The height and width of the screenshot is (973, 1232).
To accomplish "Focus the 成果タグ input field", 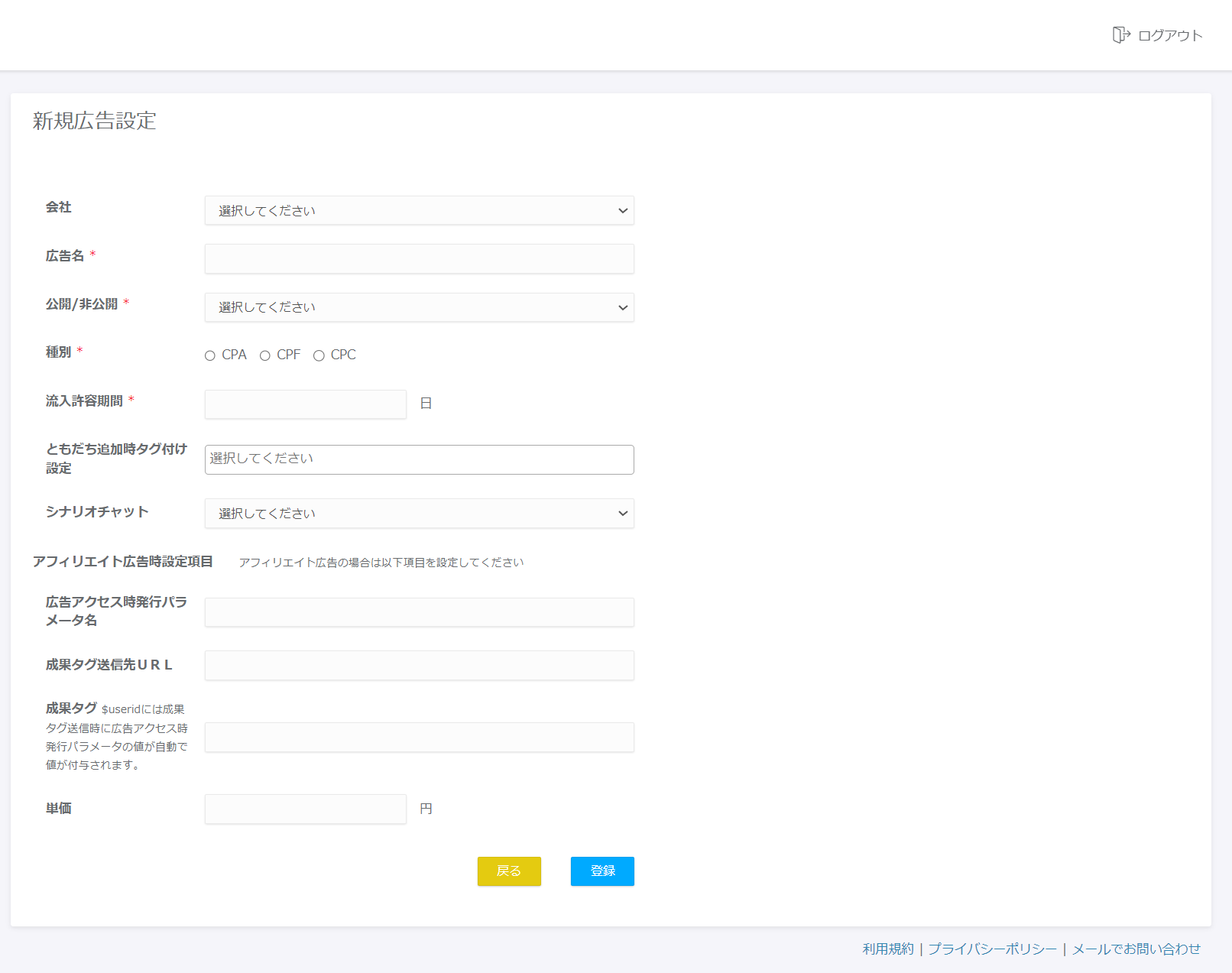I will 420,737.
